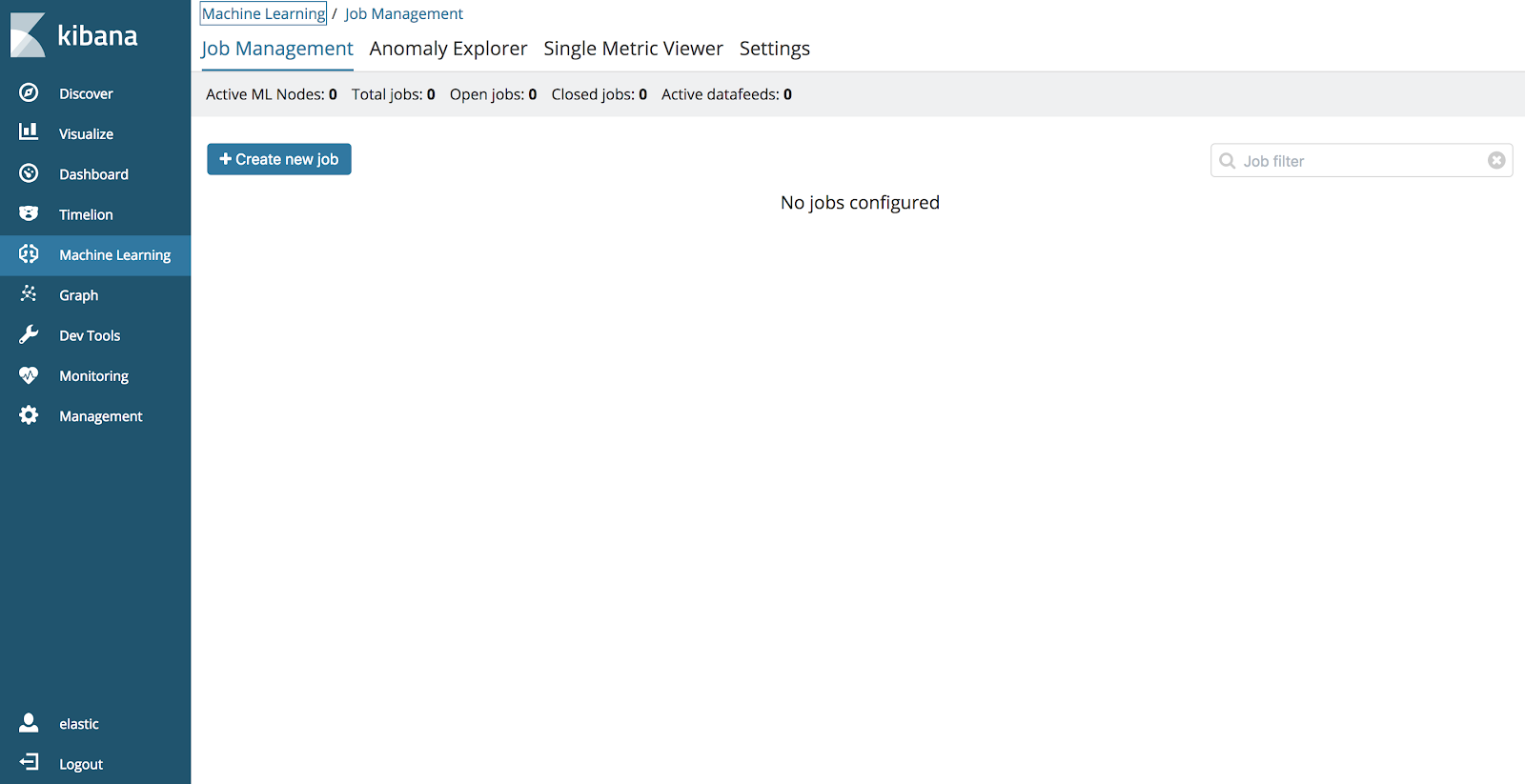The image size is (1525, 784).
Task: Open the Discover label in the sidebar
Action: pyautogui.click(x=86, y=93)
